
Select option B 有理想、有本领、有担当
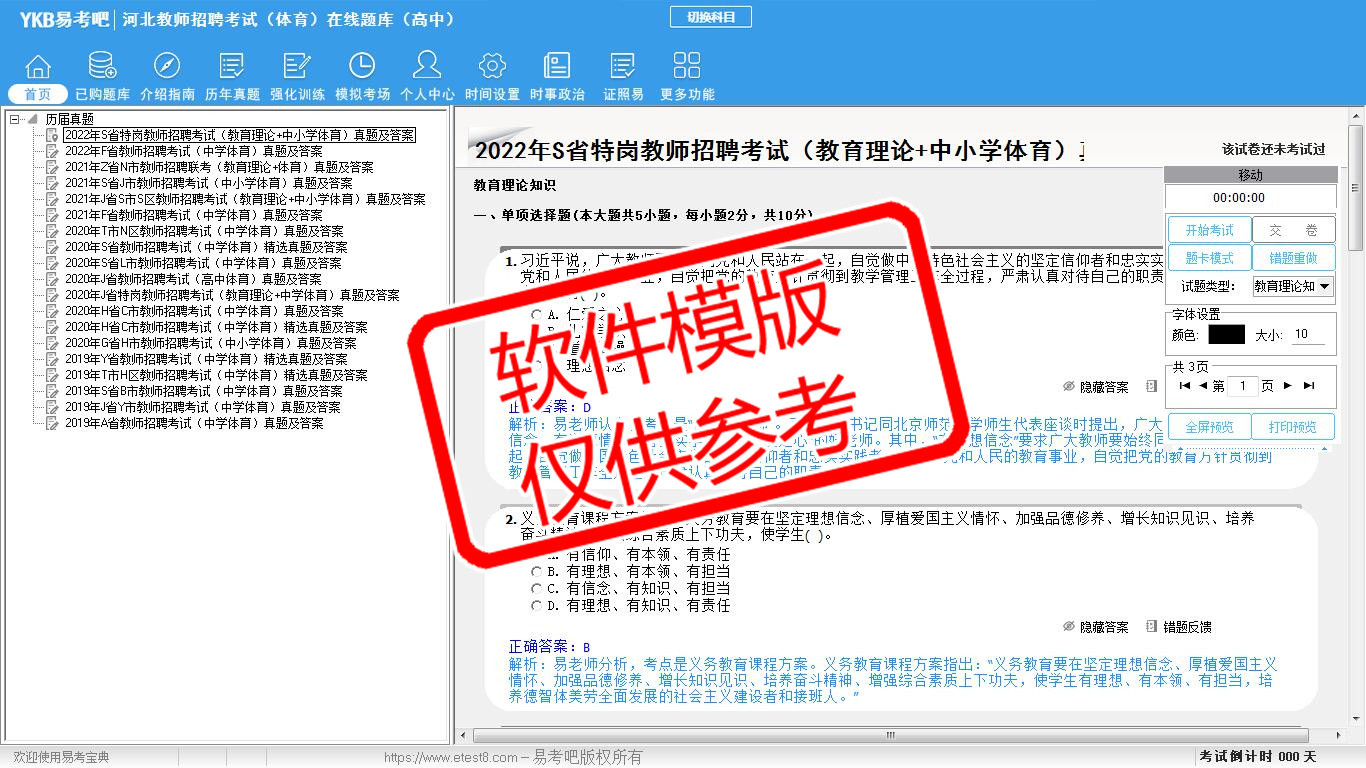[x=537, y=572]
